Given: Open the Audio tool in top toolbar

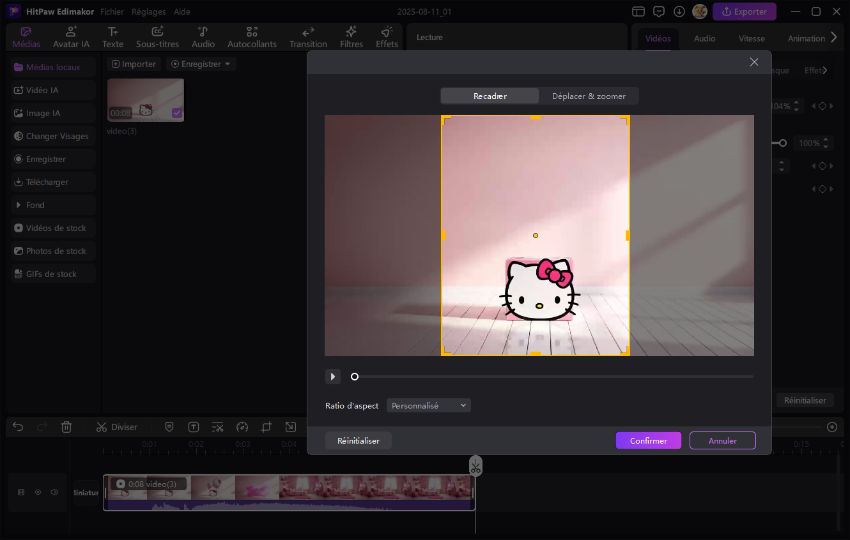Looking at the screenshot, I should point(203,37).
